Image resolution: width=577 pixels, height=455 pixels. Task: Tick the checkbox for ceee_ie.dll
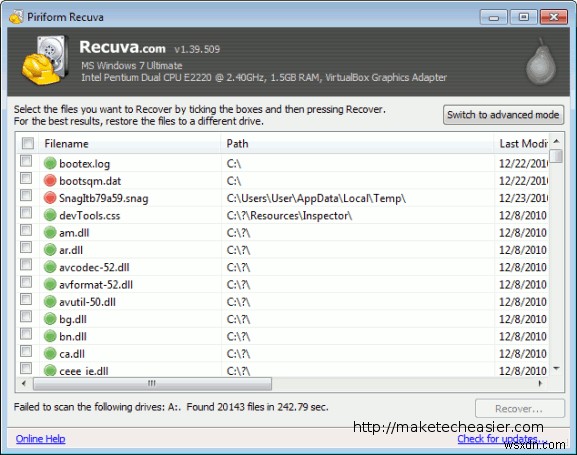click(26, 368)
